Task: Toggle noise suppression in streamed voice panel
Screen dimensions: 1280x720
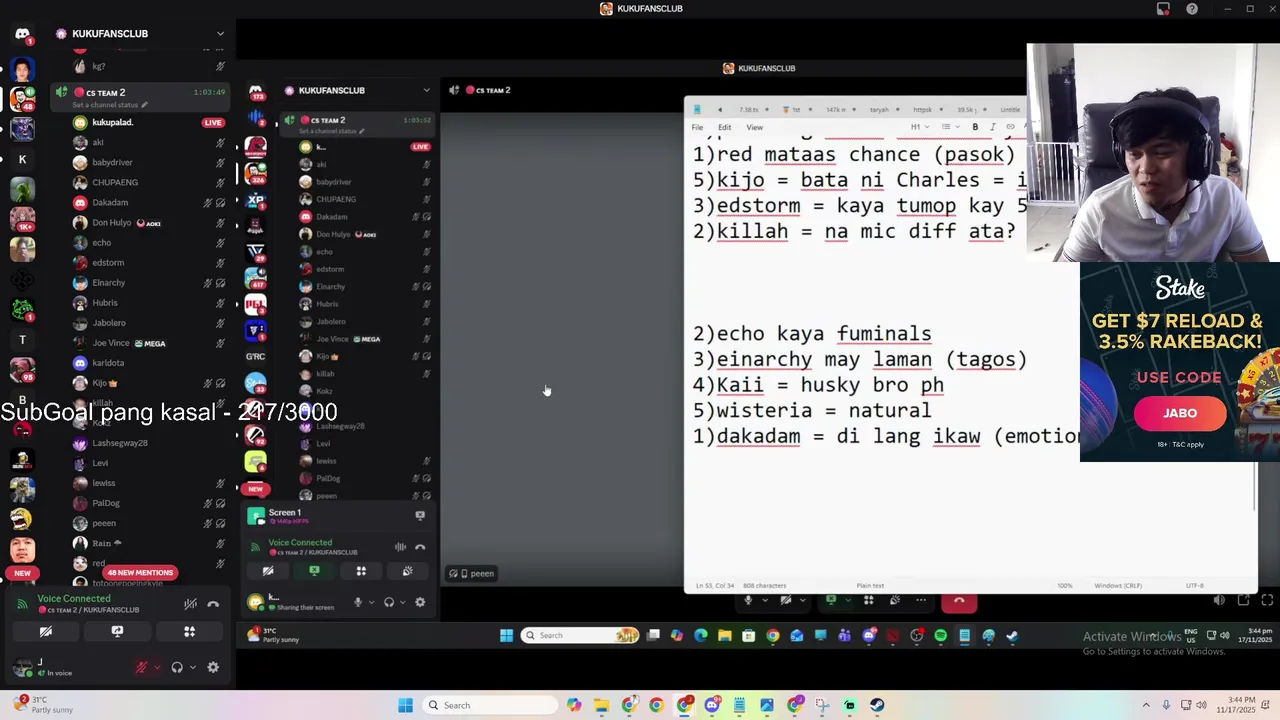Action: point(400,547)
